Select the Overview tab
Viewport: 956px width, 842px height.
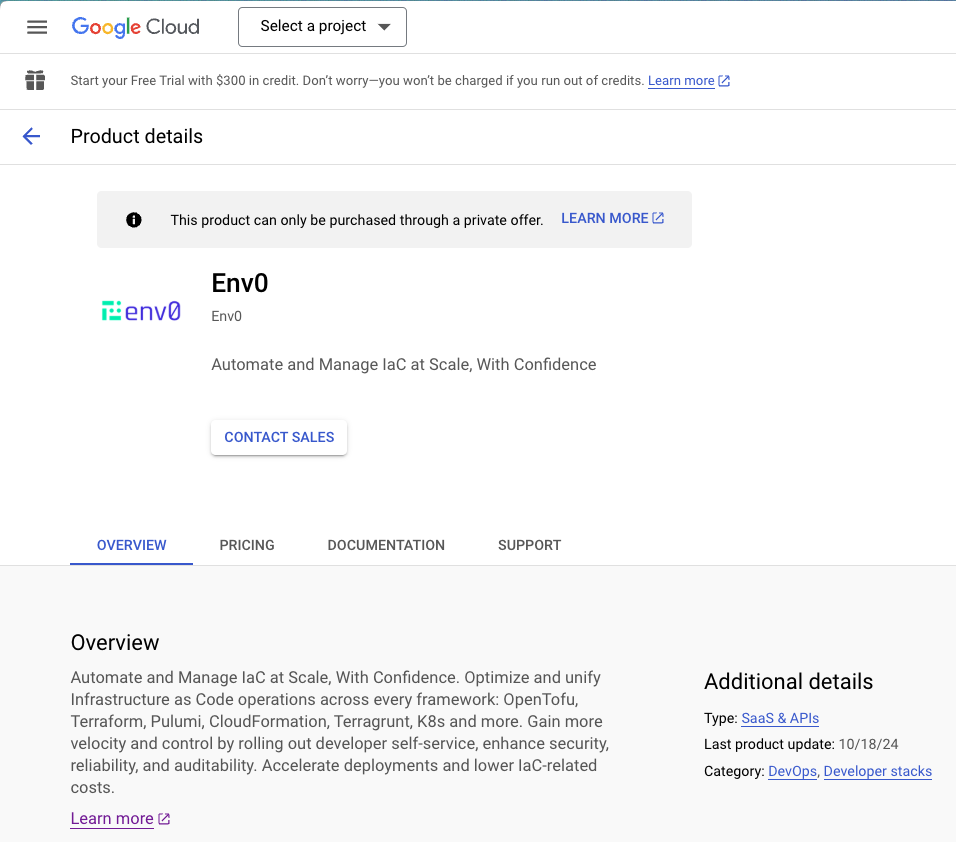pyautogui.click(x=132, y=545)
